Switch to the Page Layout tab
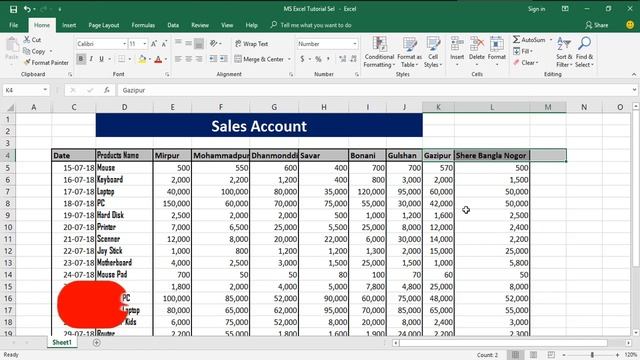The image size is (640, 360). [104, 25]
